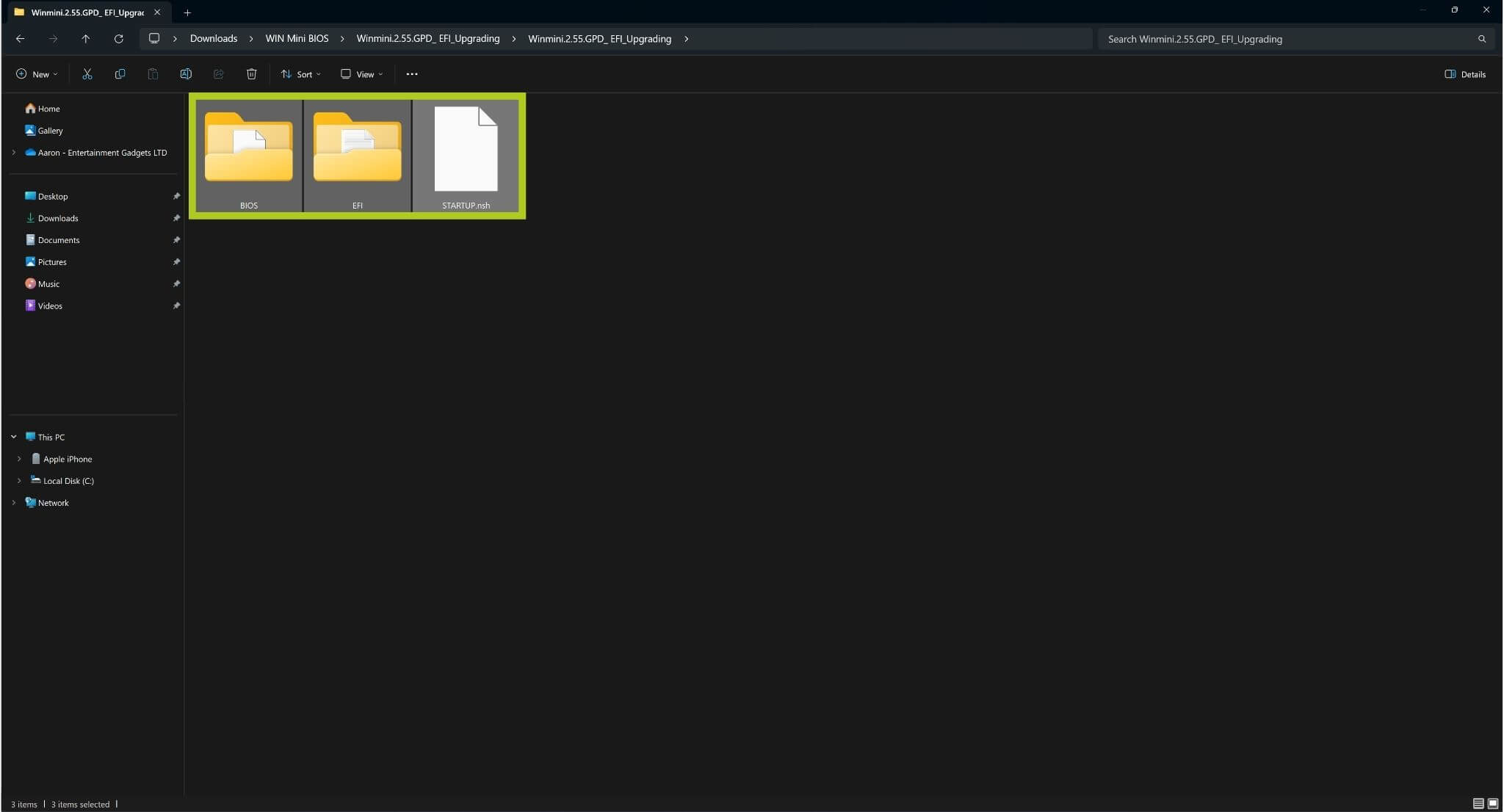Image resolution: width=1504 pixels, height=812 pixels.
Task: Switch to details layout in status bar
Action: coord(1476,804)
